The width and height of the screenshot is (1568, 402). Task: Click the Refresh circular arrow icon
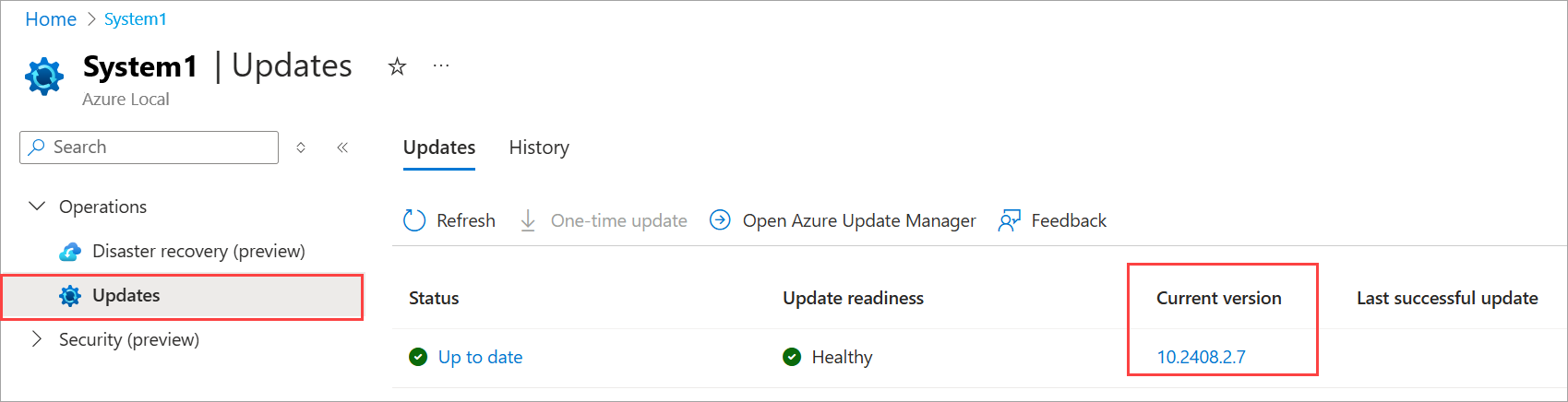tap(414, 220)
